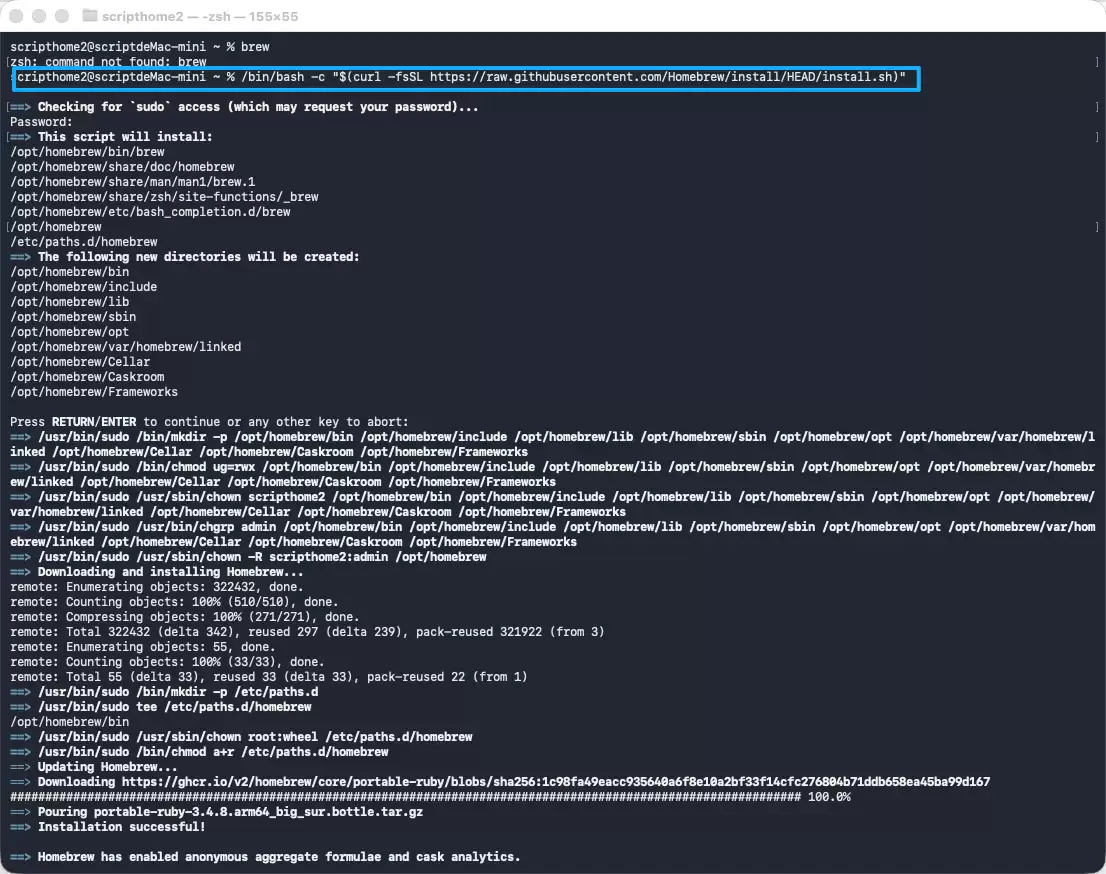Viewport: 1106px width, 874px height.
Task: Click the close window button
Action: pyautogui.click(x=16, y=16)
